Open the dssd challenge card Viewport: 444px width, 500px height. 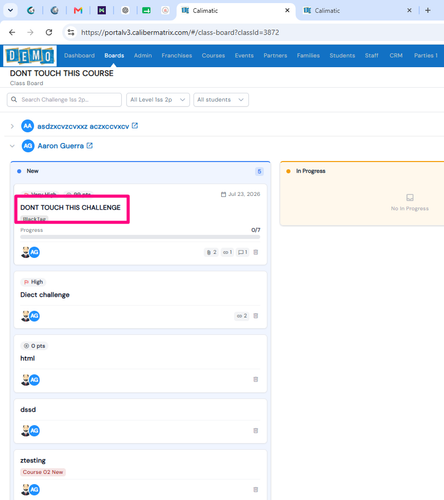click(x=28, y=409)
